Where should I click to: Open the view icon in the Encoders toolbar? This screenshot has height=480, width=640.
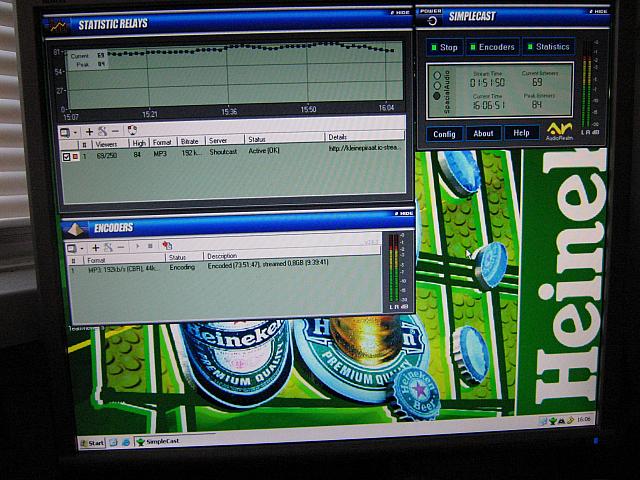pyautogui.click(x=72, y=248)
